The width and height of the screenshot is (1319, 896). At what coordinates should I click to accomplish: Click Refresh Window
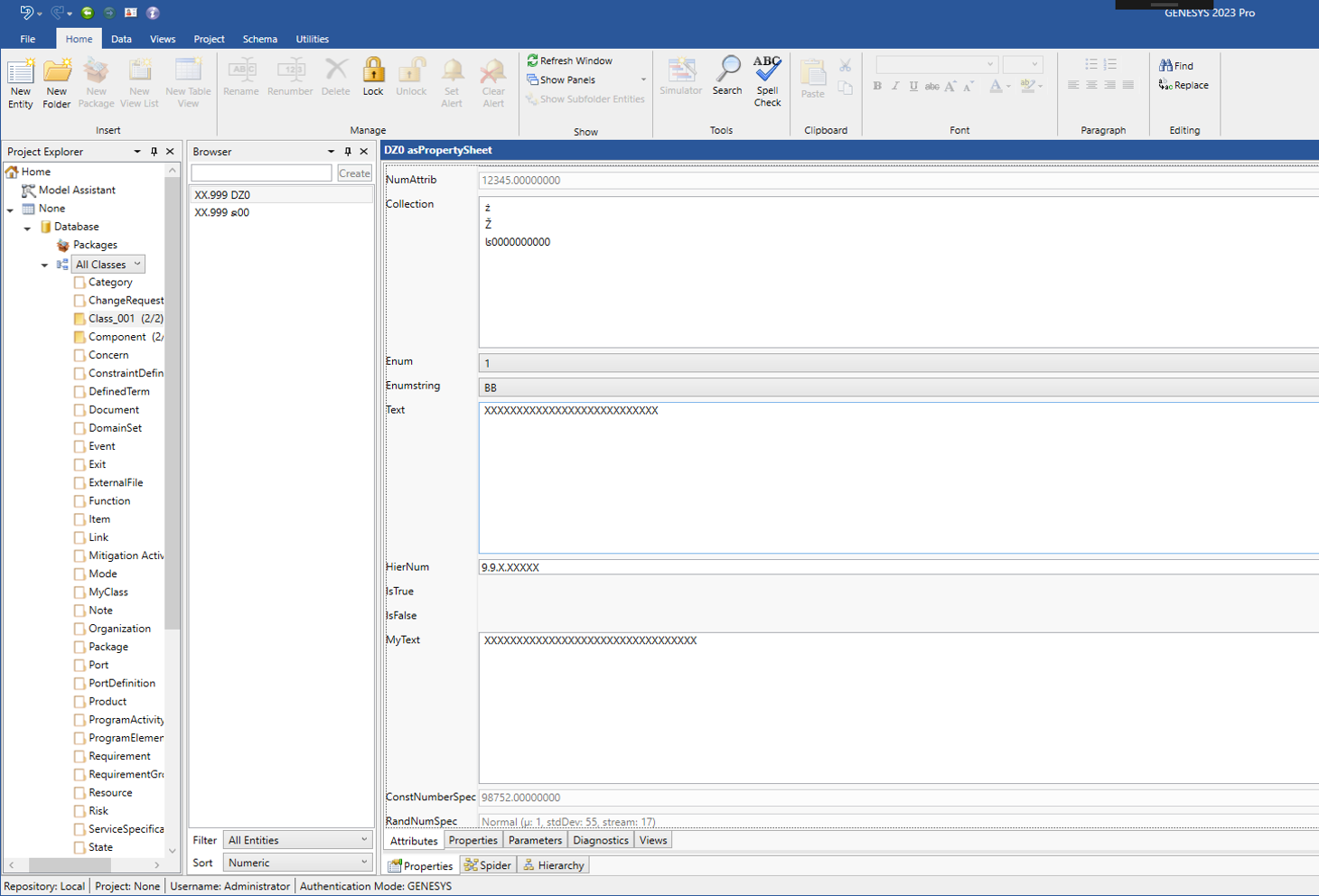[569, 61]
